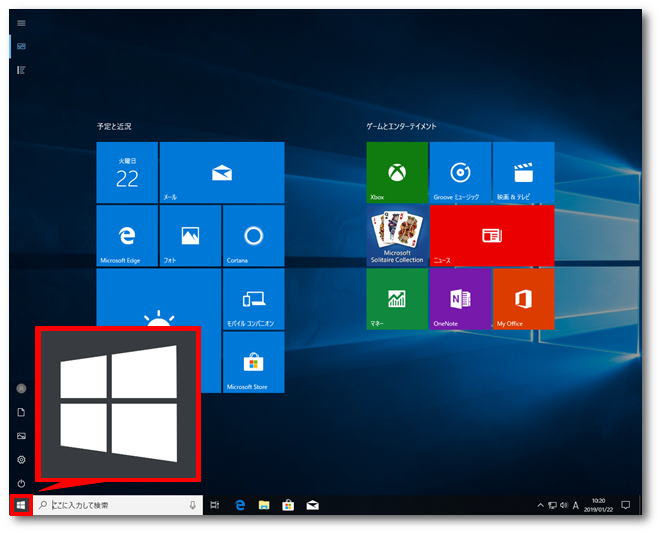The image size is (661, 534).
Task: Open the Cortana tile
Action: [x=253, y=236]
